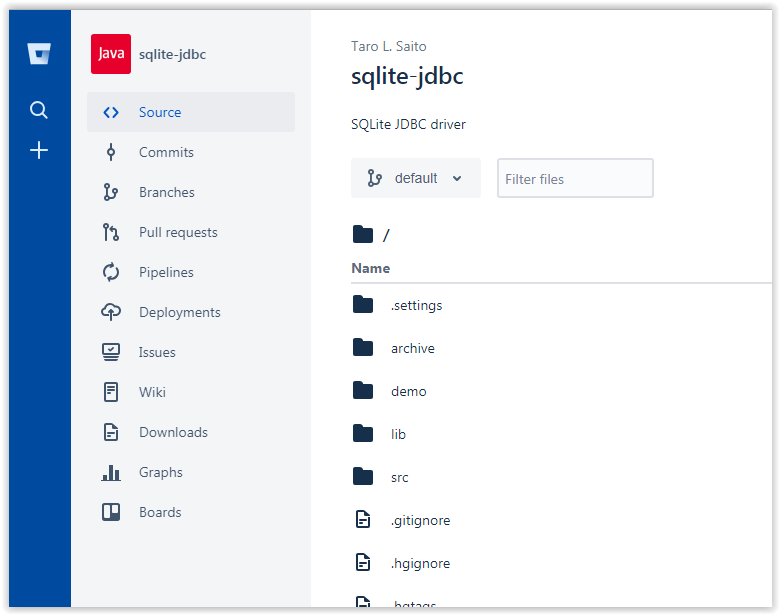Click the Graphs bar chart icon

(x=111, y=473)
